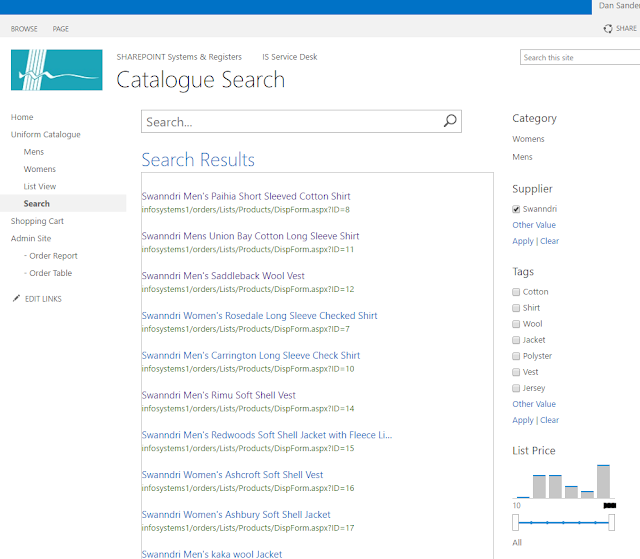Open Uniform Catalogue in left navigation
This screenshot has height=559, width=640.
46,135
